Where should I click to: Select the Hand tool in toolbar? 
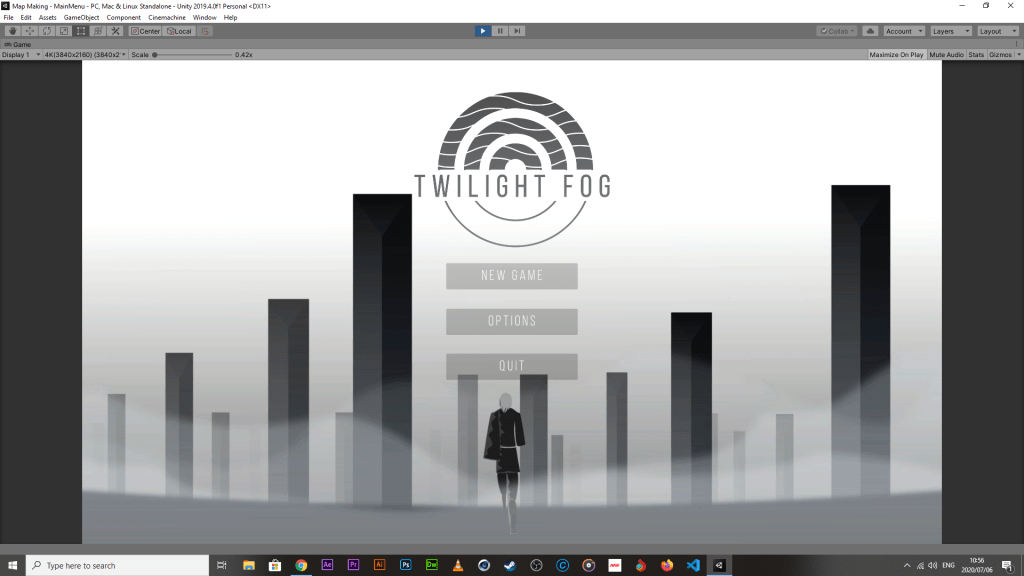12,31
